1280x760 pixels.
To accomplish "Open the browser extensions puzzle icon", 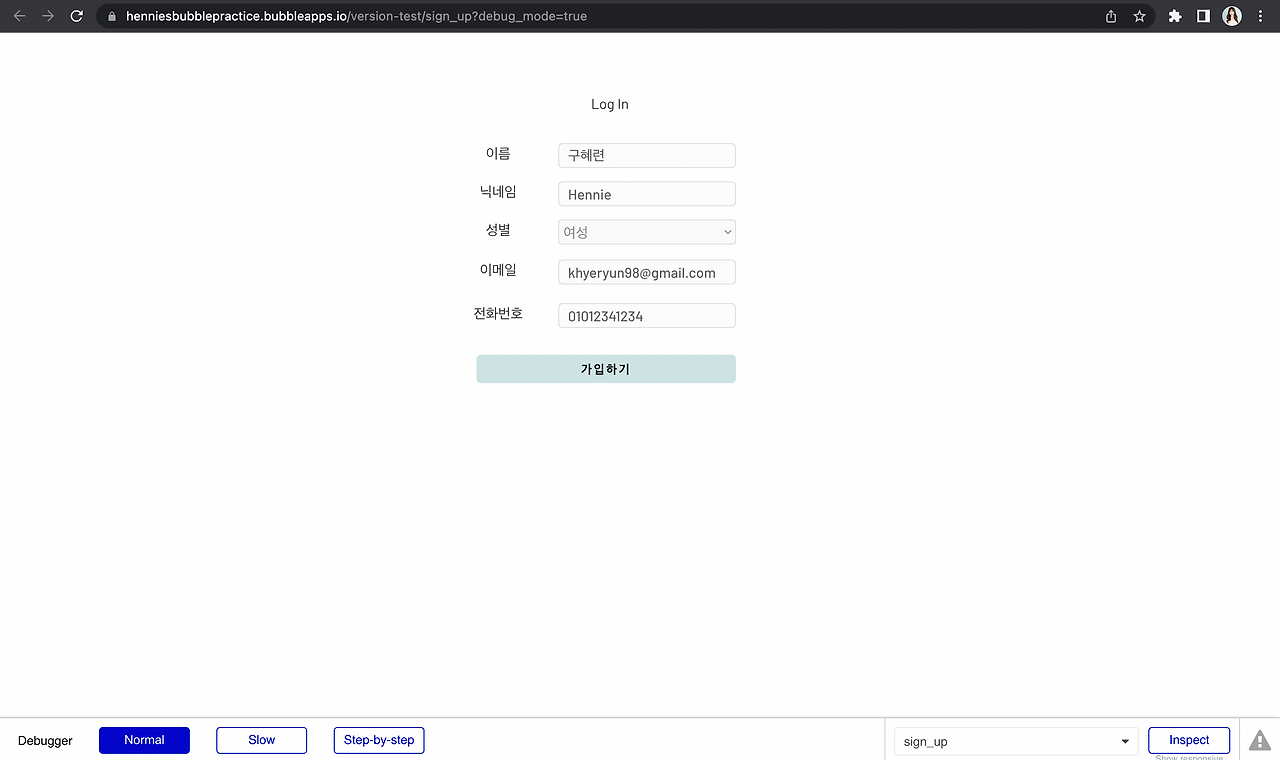I will click(1175, 16).
